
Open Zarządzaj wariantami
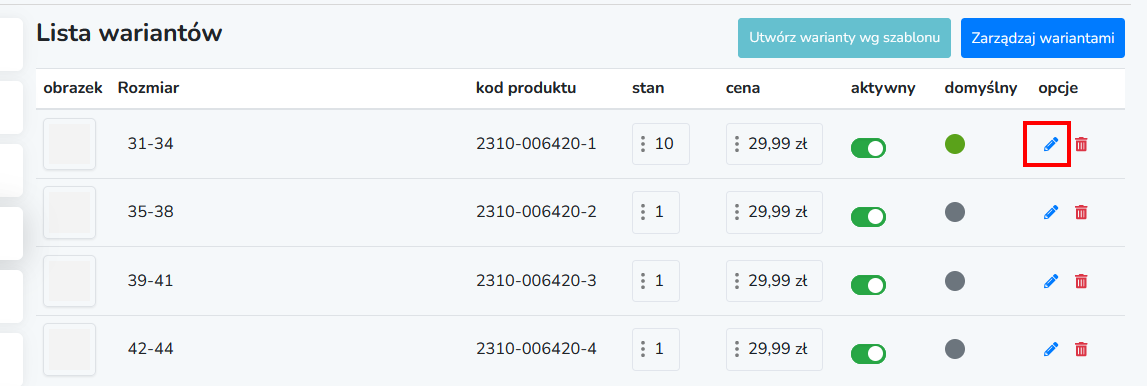1042,38
